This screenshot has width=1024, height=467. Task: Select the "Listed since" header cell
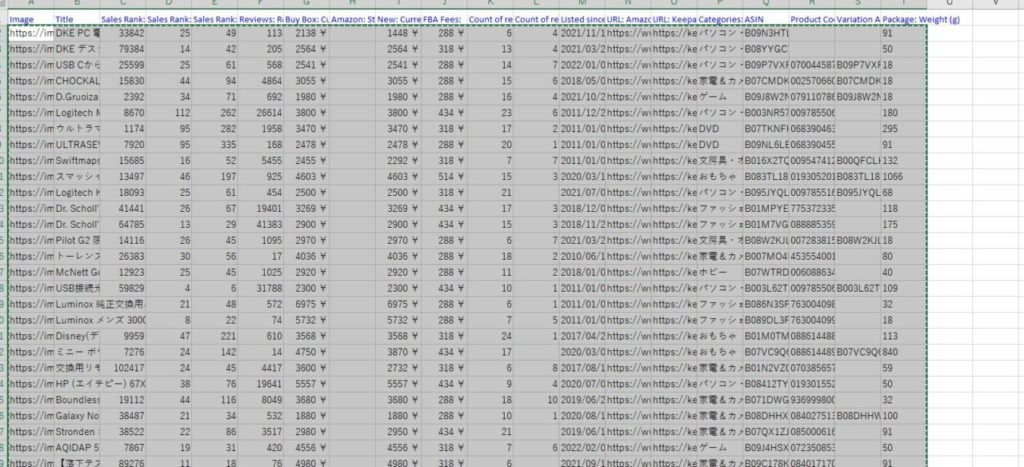(582, 20)
